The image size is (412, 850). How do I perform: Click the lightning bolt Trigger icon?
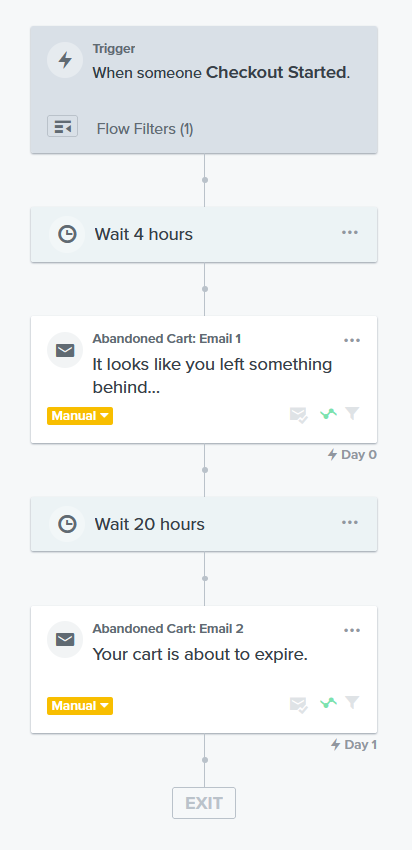click(65, 60)
